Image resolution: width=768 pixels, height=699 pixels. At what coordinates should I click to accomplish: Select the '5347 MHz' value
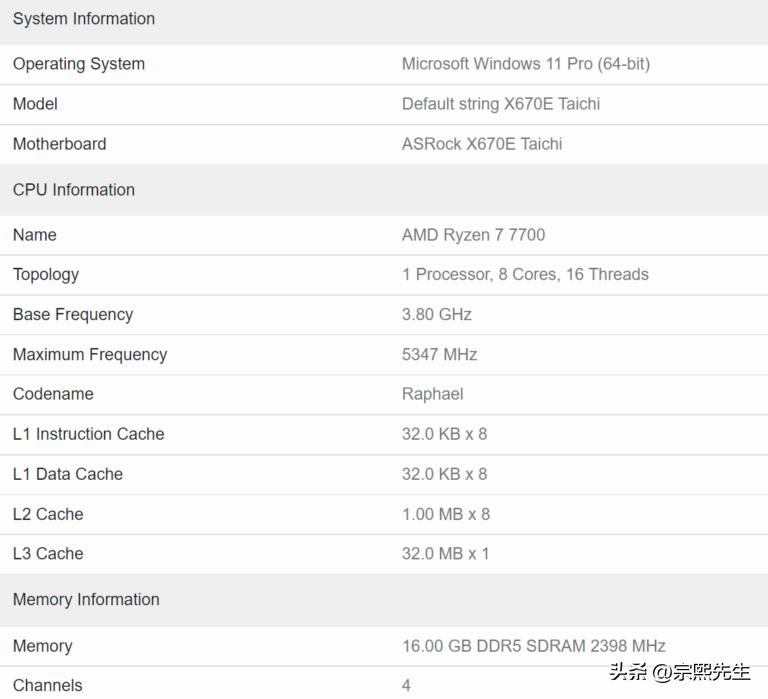[x=440, y=355]
